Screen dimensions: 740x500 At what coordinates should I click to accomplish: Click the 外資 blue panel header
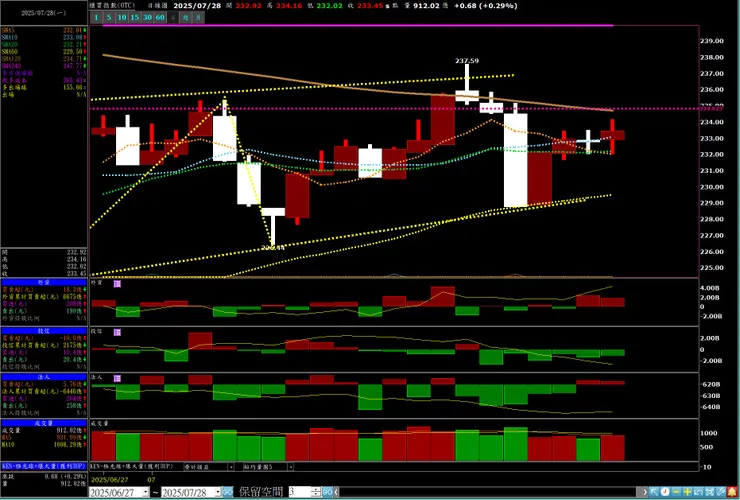pyautogui.click(x=44, y=282)
